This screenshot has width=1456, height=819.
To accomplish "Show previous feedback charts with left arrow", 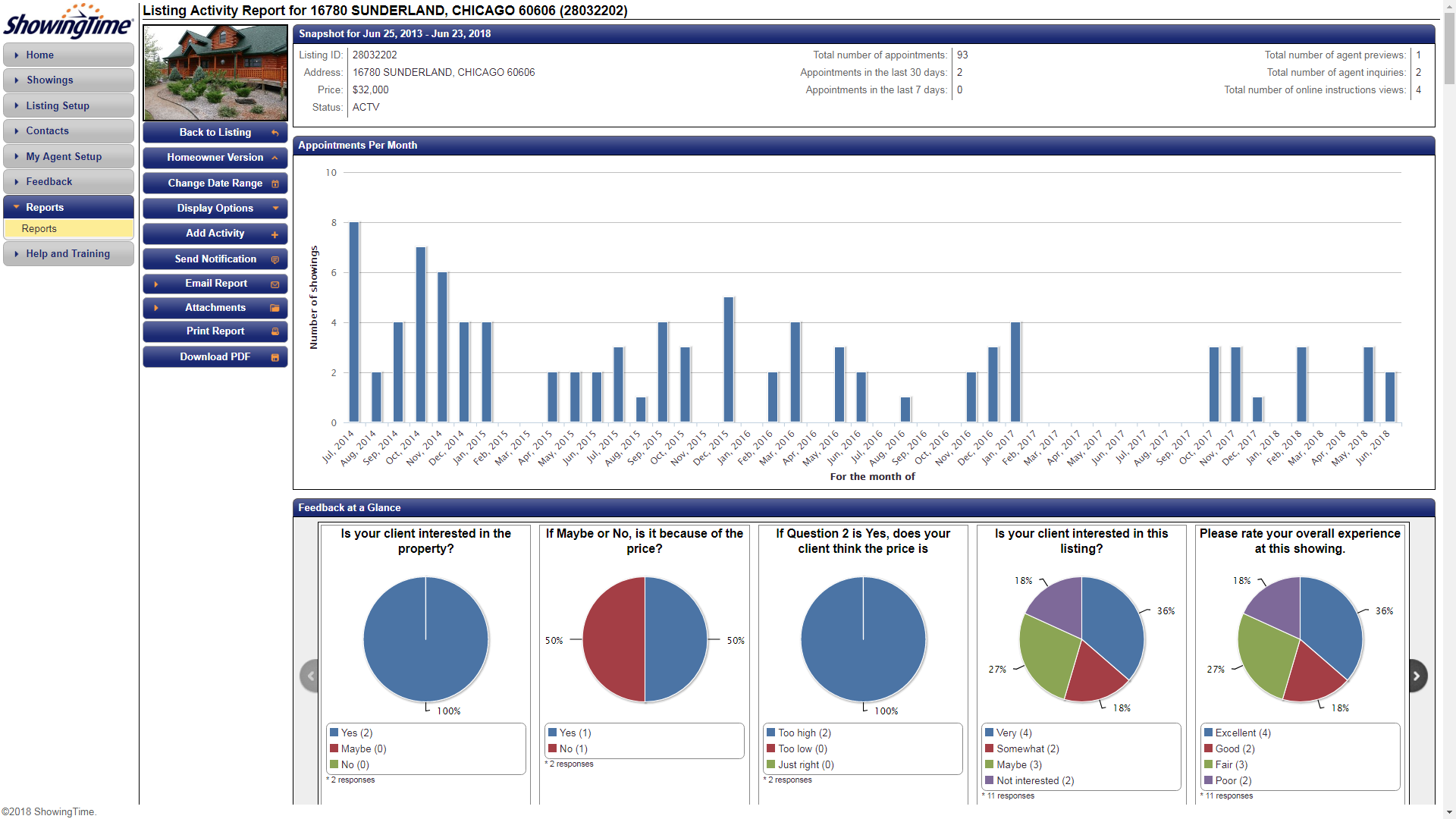I will pyautogui.click(x=309, y=676).
